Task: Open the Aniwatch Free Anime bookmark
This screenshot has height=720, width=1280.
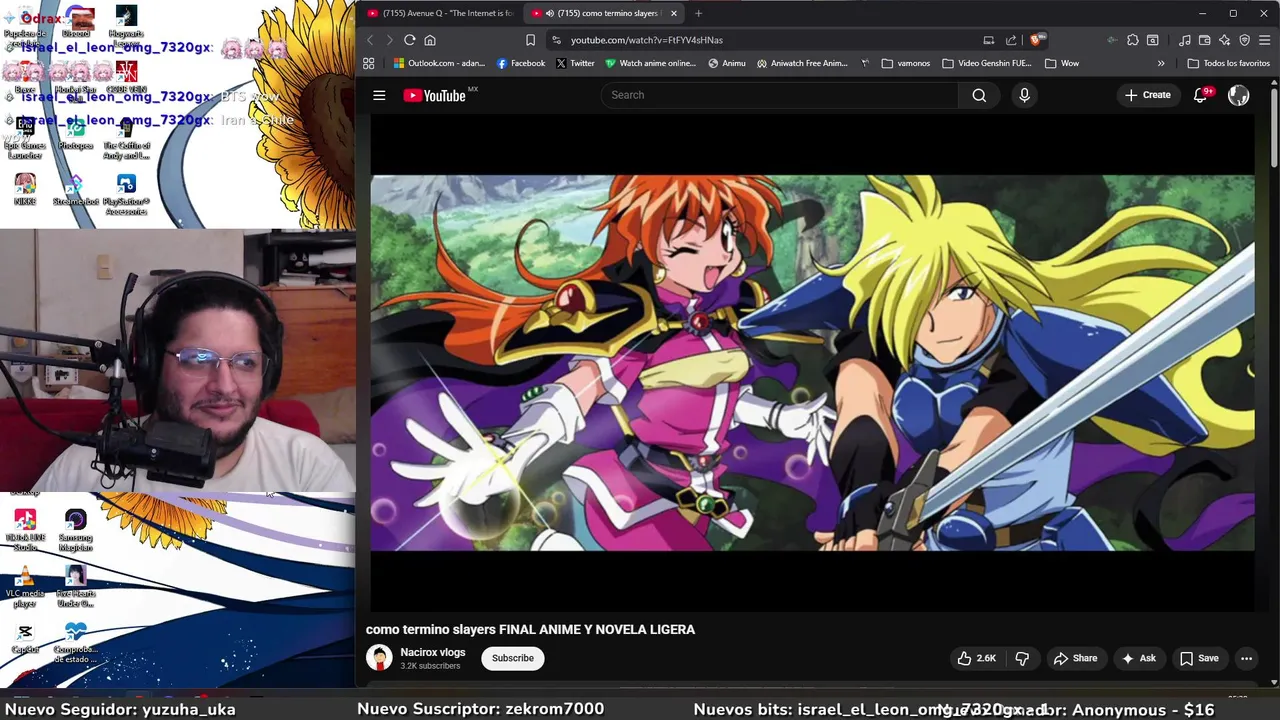Action: pyautogui.click(x=803, y=63)
